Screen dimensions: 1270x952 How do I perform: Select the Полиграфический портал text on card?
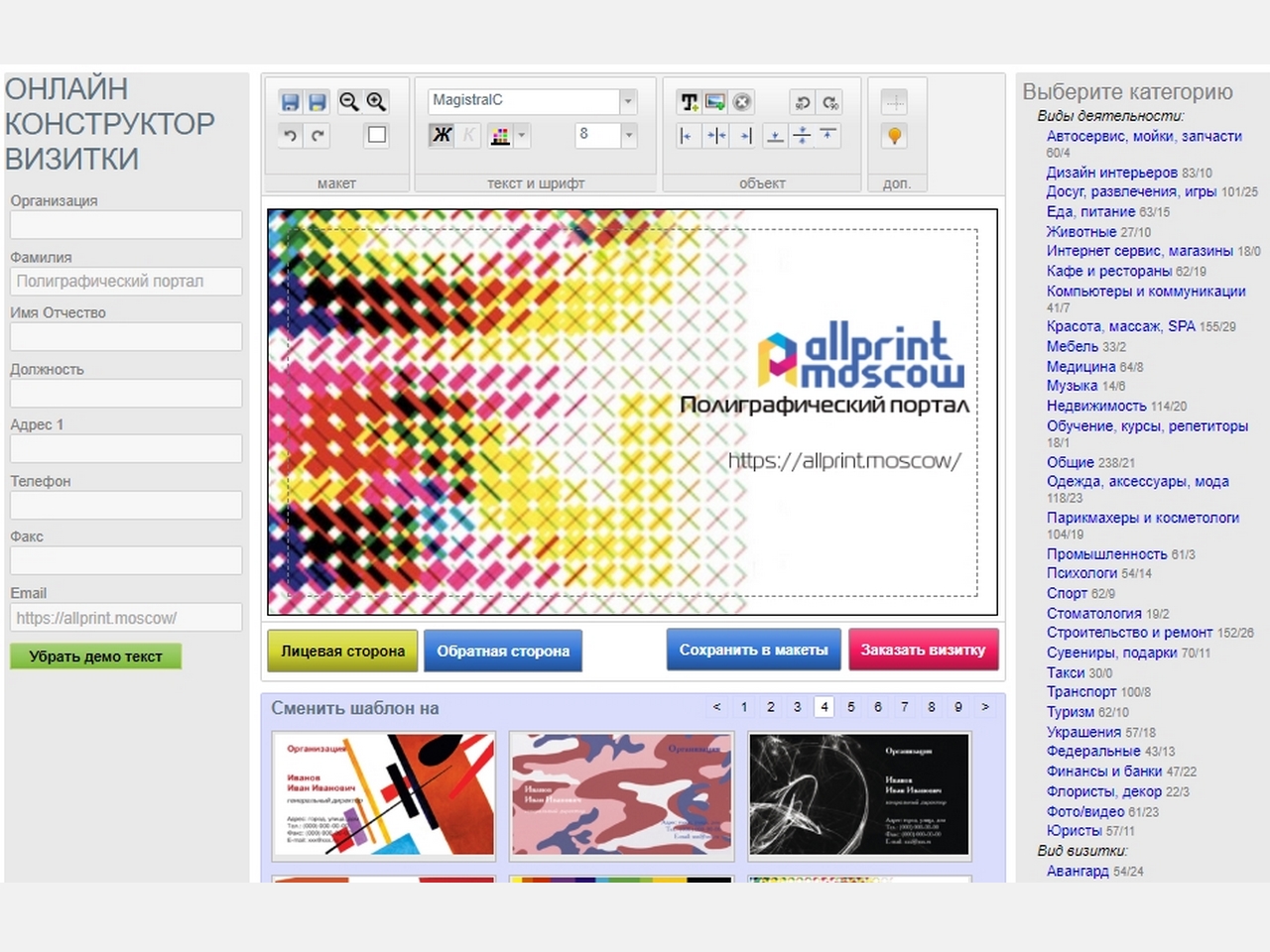825,405
